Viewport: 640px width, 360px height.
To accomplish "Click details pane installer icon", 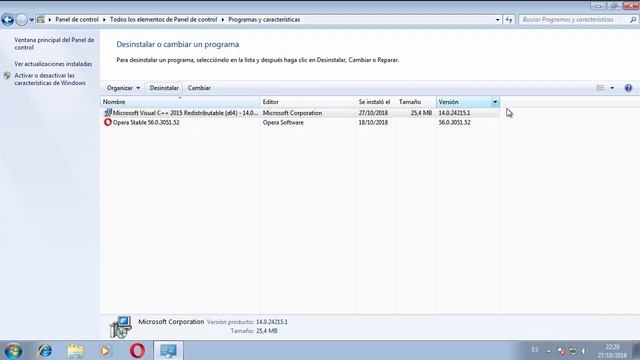I will click(120, 327).
